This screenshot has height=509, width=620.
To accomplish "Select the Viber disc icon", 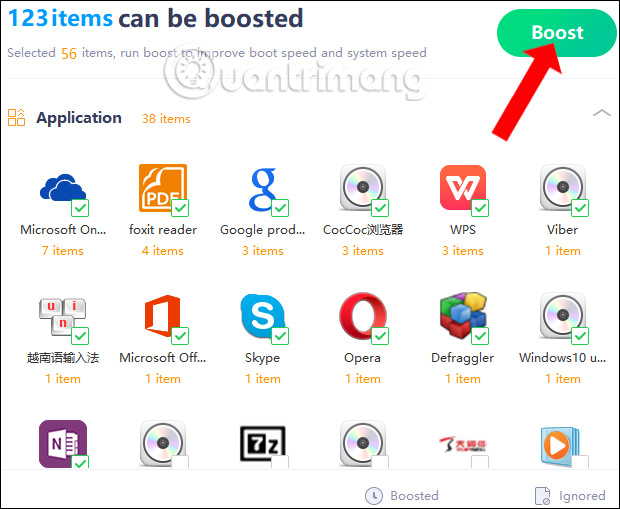I will [563, 188].
